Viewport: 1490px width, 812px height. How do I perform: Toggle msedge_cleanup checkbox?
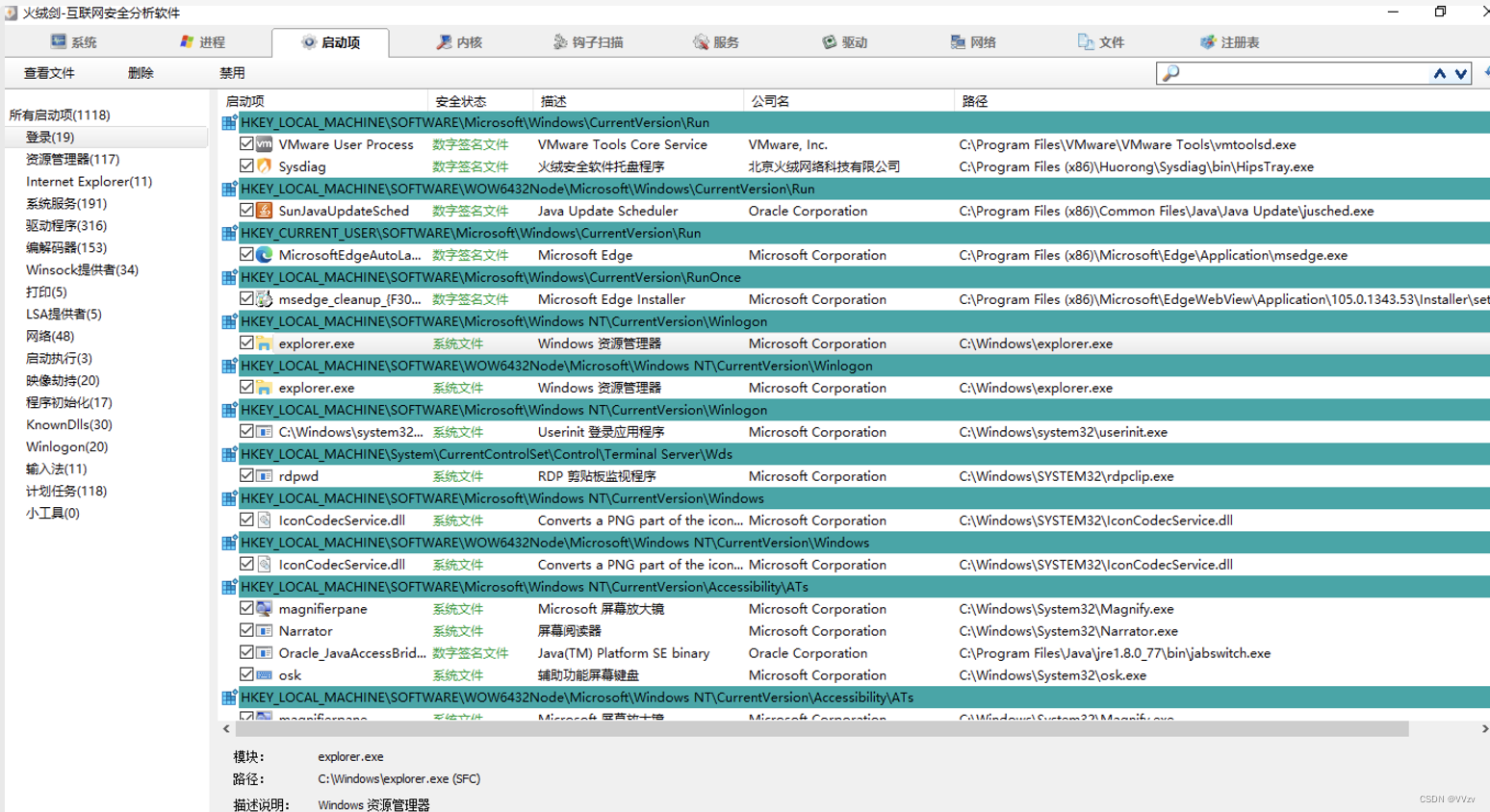pyautogui.click(x=246, y=299)
